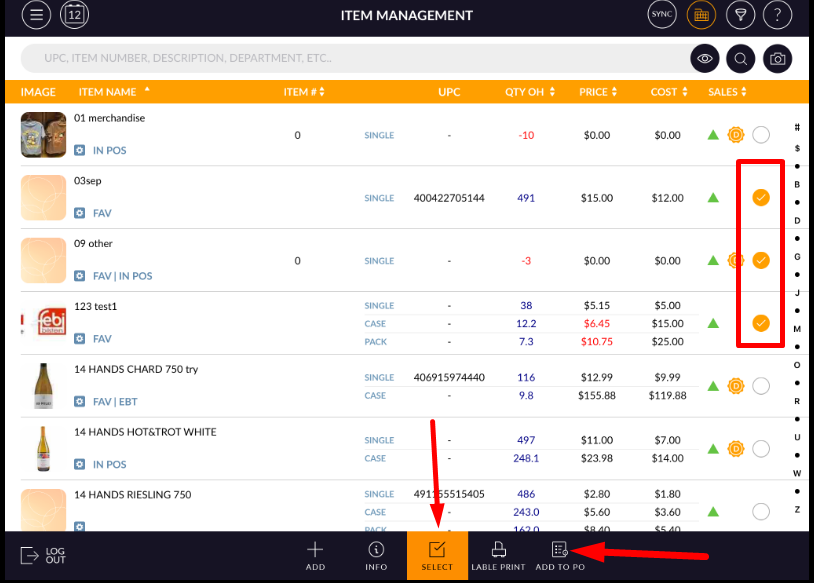The width and height of the screenshot is (814, 583).
Task: Open the help question mark icon
Action: point(778,15)
